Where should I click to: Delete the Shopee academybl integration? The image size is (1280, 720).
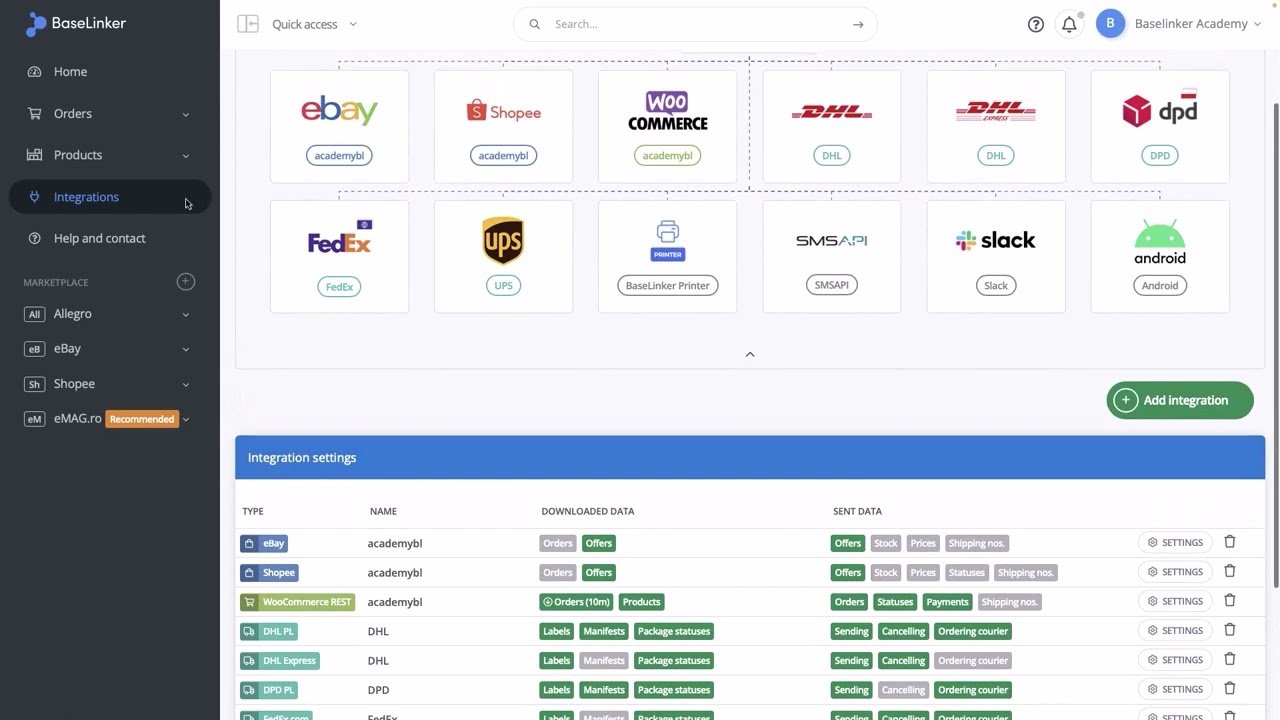point(1230,571)
